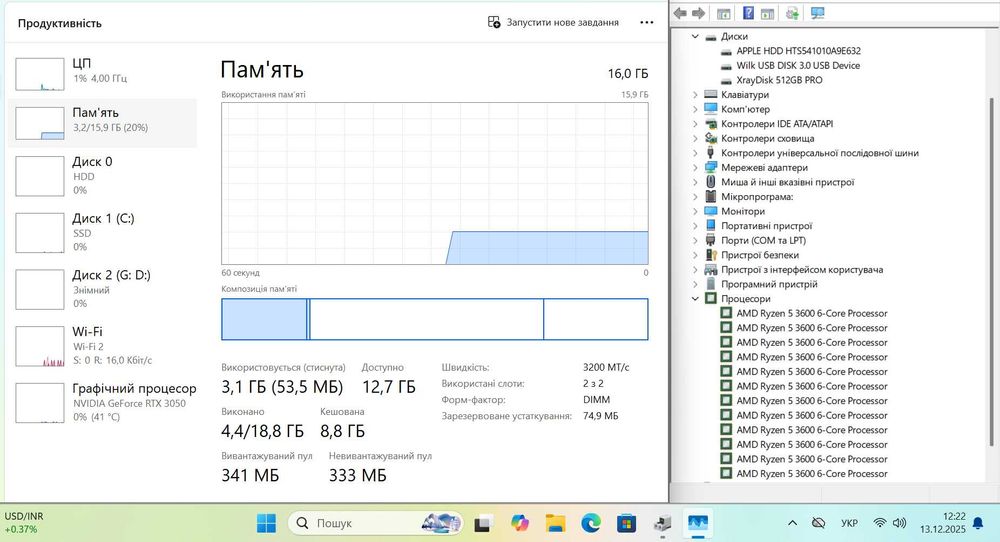Switch УКР keyboard language indicator

pyautogui.click(x=849, y=523)
